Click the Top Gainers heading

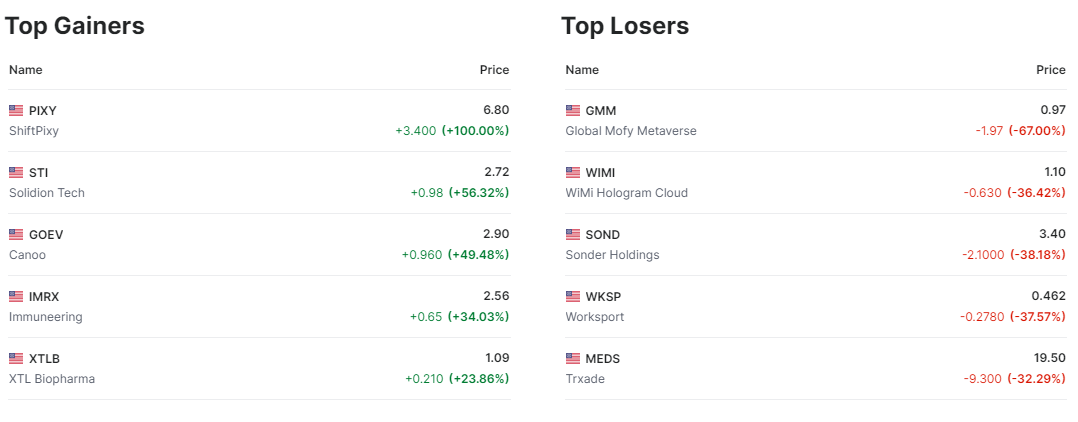(75, 26)
